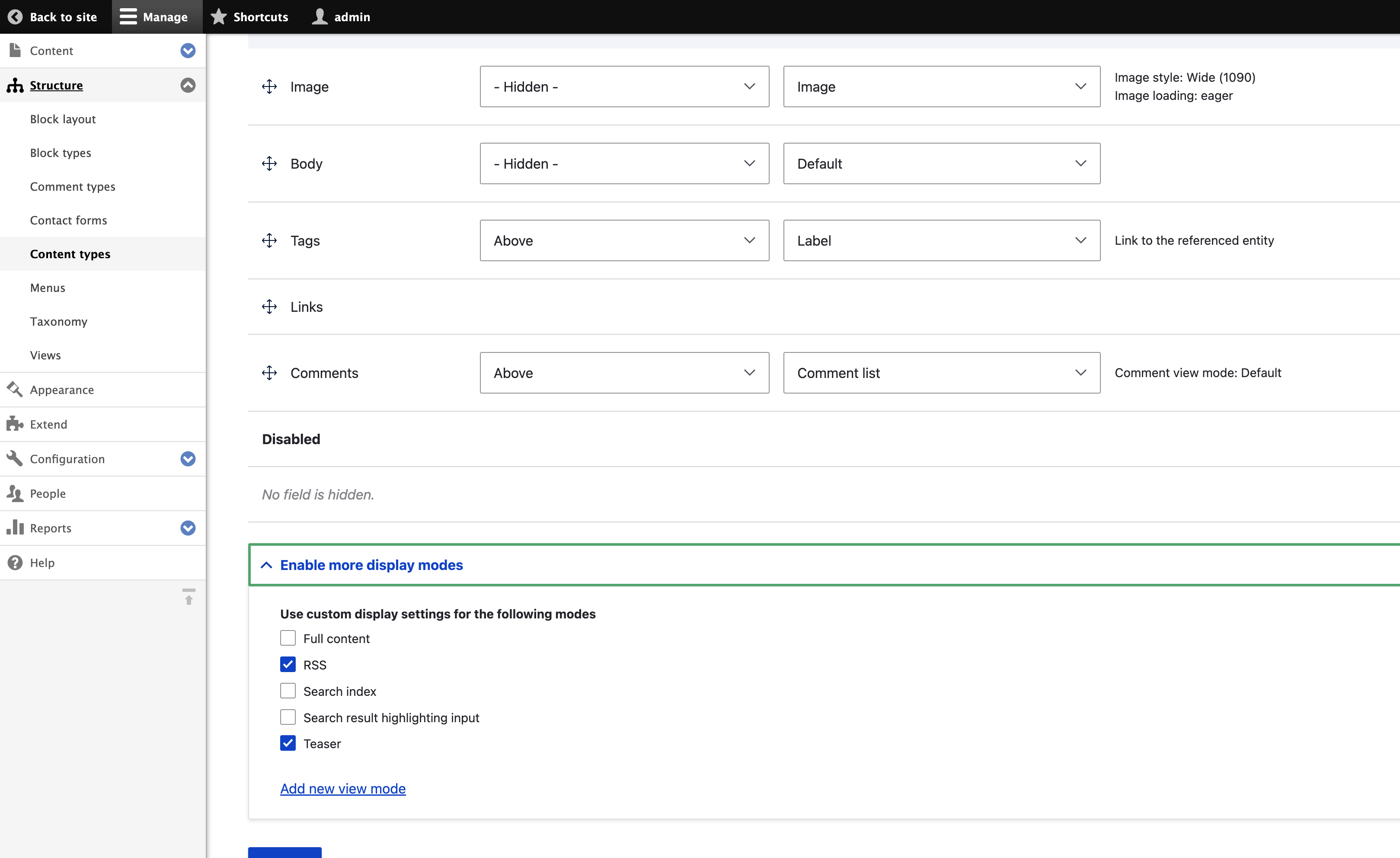Disable the Teaser display mode

[x=288, y=743]
